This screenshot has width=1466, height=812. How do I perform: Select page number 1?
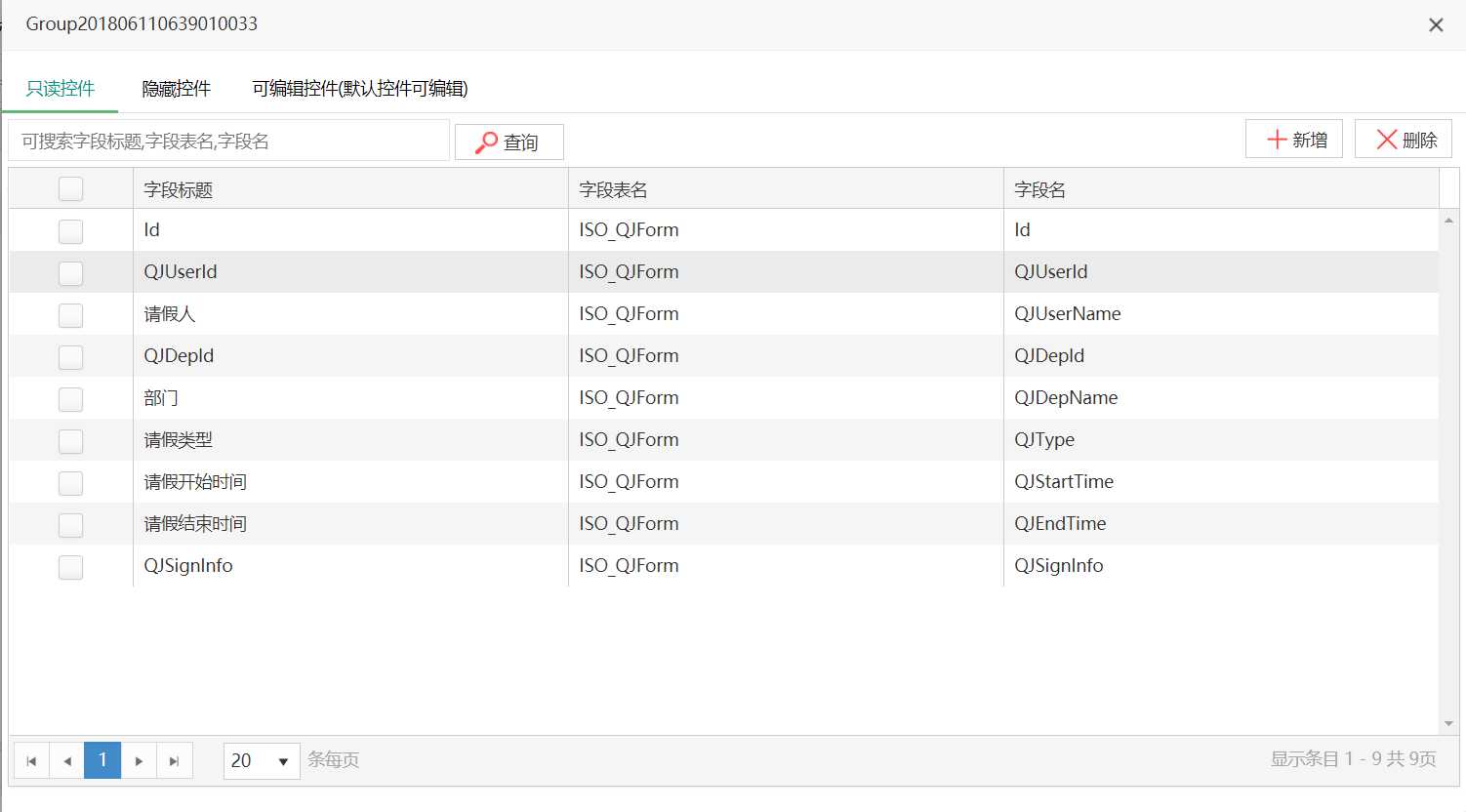click(x=102, y=760)
